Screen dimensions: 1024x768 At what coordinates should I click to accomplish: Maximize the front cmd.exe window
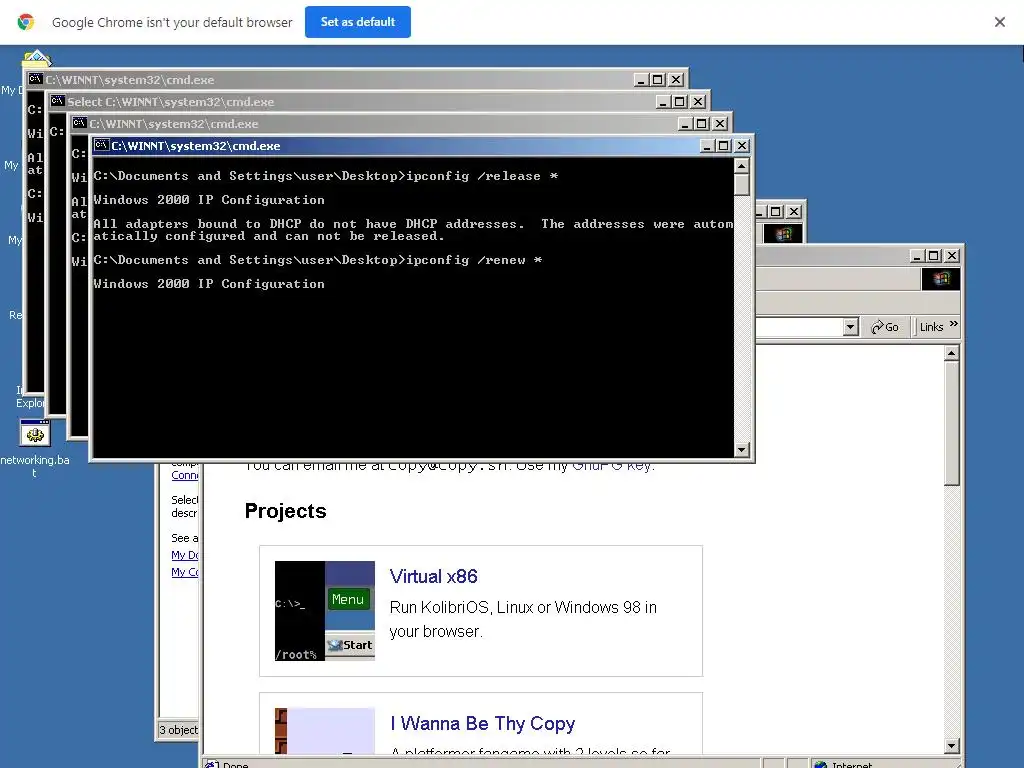point(723,146)
